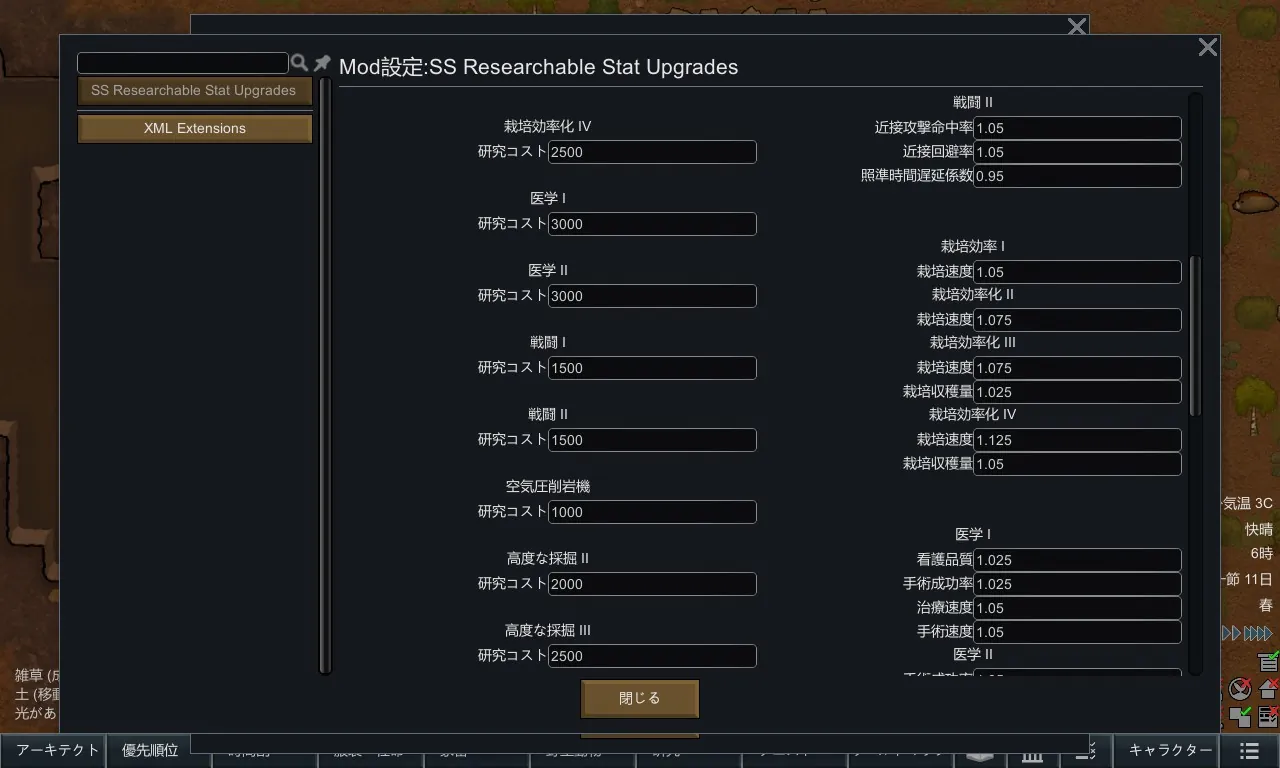
Task: Close the Mod settings dialog
Action: coord(1207,47)
